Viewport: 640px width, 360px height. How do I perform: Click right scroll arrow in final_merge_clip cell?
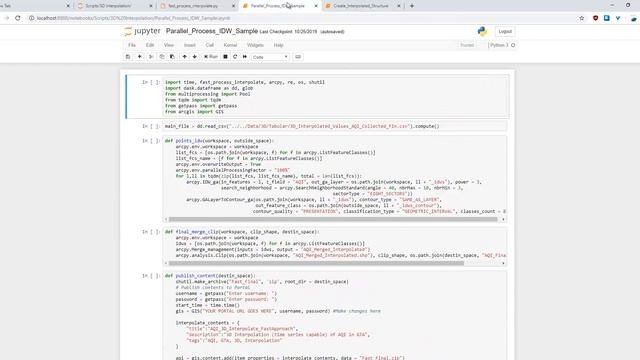503,263
